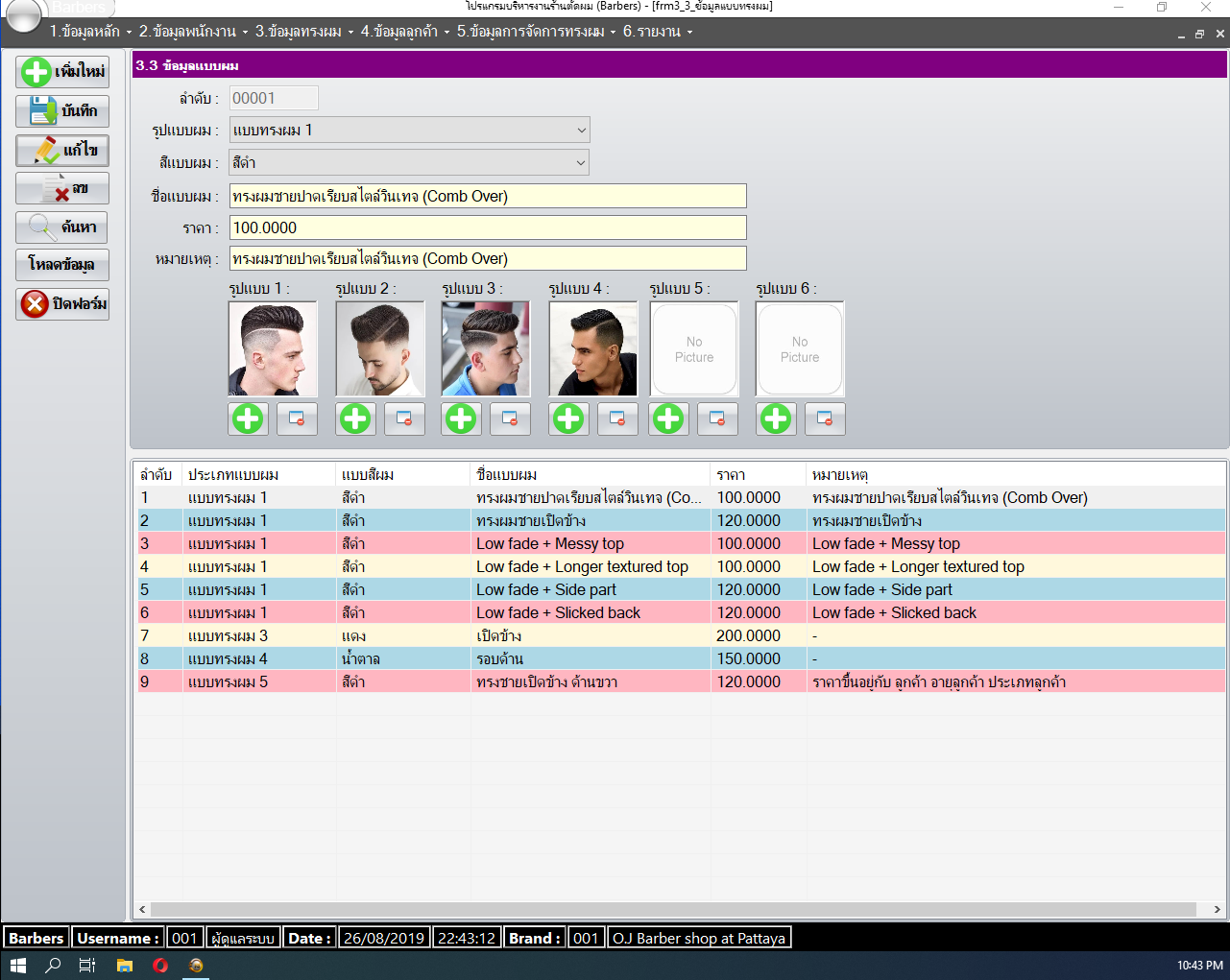Click the green plus add button under picture 5
The height and width of the screenshot is (980, 1230).
[x=668, y=418]
